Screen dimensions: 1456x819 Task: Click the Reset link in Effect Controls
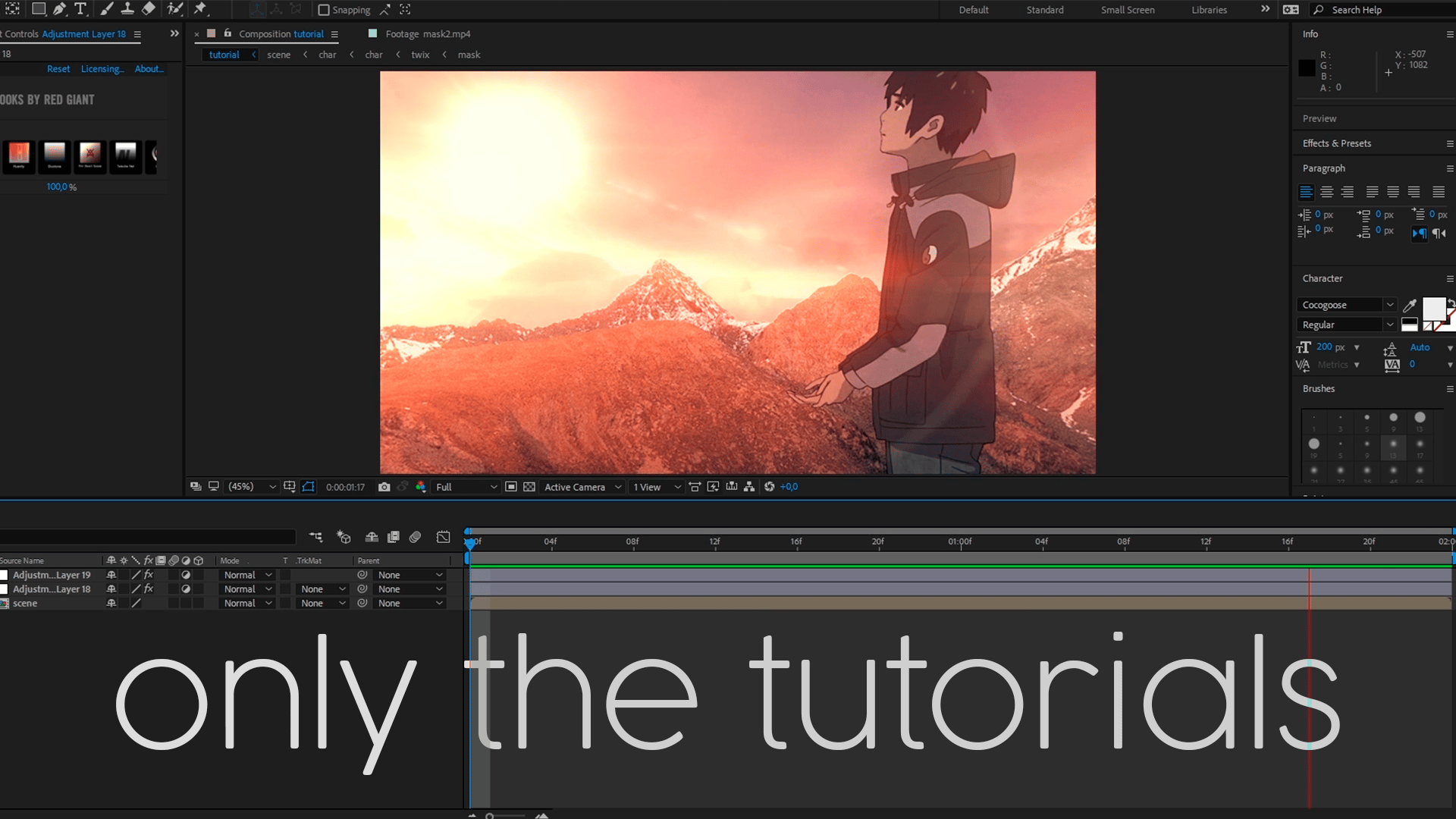[x=58, y=69]
